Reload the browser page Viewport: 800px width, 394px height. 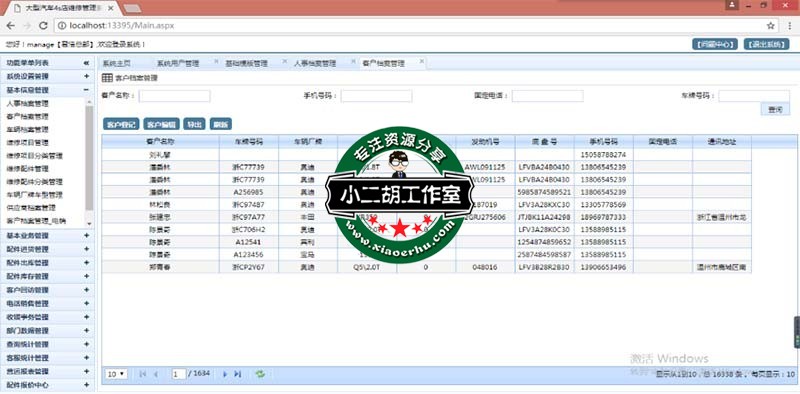43,26
